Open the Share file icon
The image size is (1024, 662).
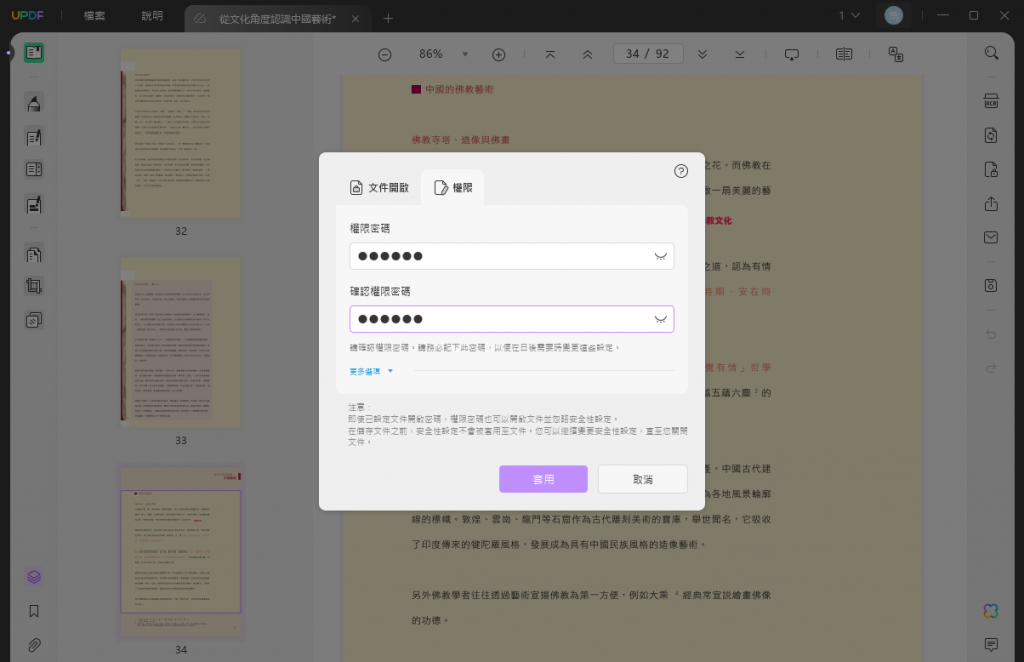[991, 204]
